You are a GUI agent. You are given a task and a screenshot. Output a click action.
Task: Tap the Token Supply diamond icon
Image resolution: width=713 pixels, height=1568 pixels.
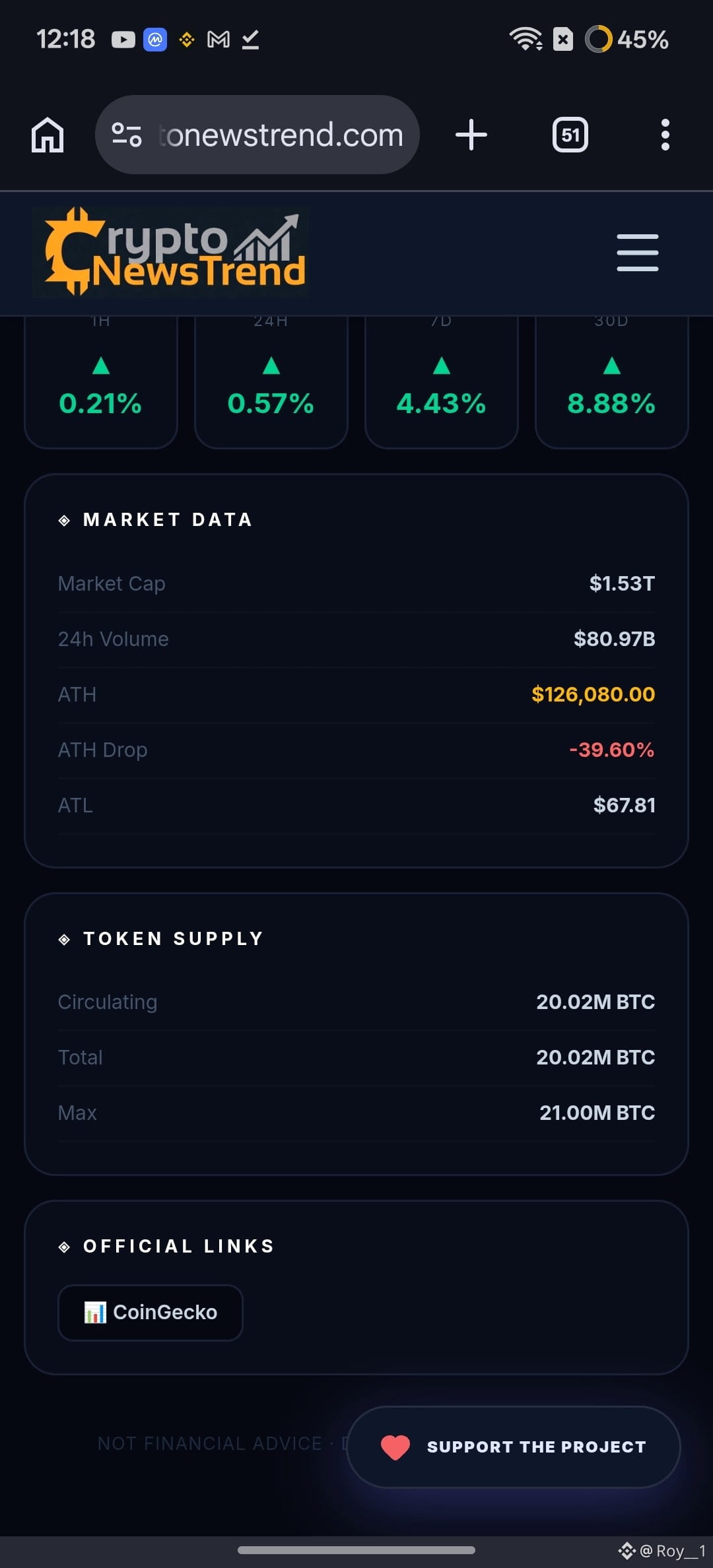coord(64,939)
